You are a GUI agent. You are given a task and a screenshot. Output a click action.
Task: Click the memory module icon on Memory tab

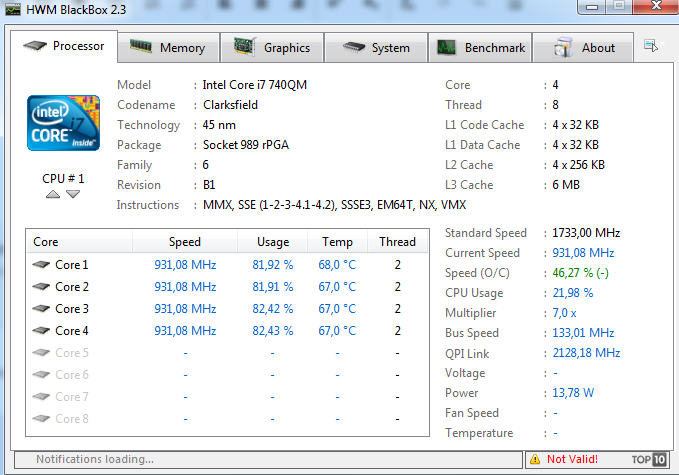pos(141,46)
